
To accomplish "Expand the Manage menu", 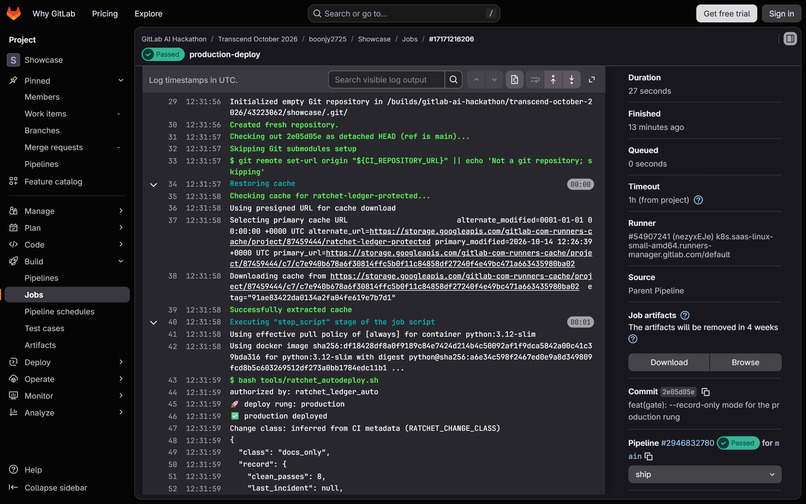I will (121, 211).
